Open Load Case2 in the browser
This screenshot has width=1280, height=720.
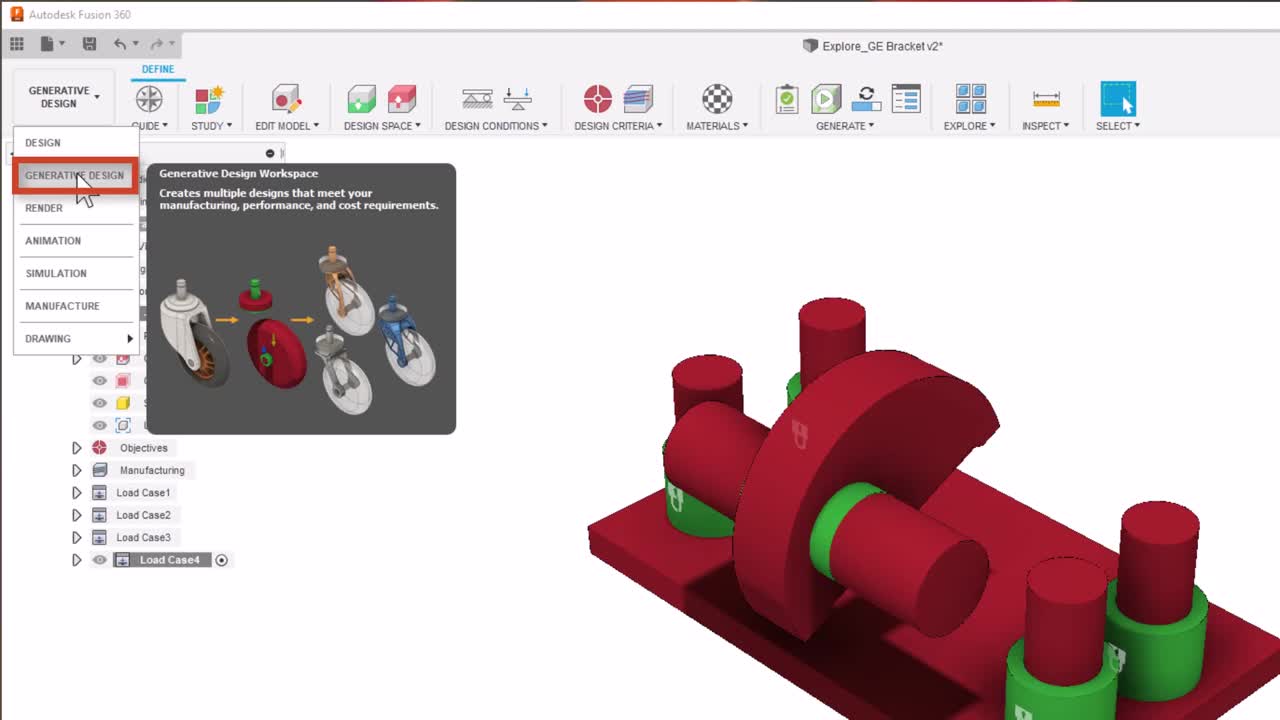(x=143, y=514)
